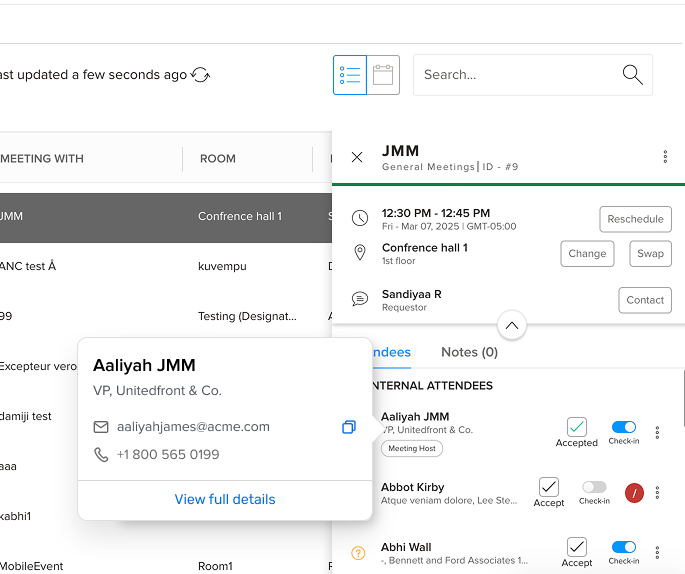Toggle Aaliyah JMM check-in switch
This screenshot has height=574, width=685.
(623, 427)
